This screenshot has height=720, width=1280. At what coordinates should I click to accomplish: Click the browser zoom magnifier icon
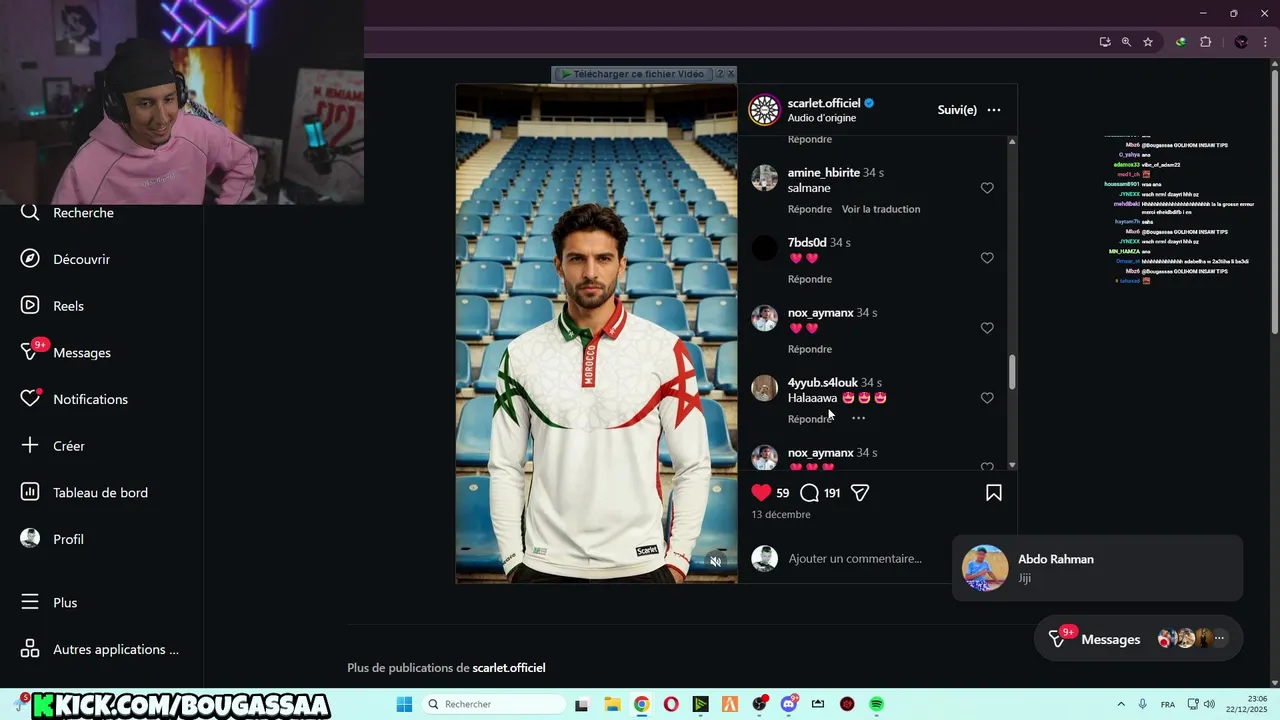coord(1126,42)
